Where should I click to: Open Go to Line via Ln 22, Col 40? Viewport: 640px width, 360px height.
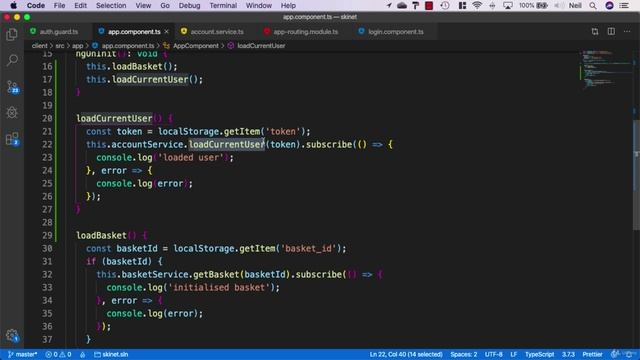[406, 354]
